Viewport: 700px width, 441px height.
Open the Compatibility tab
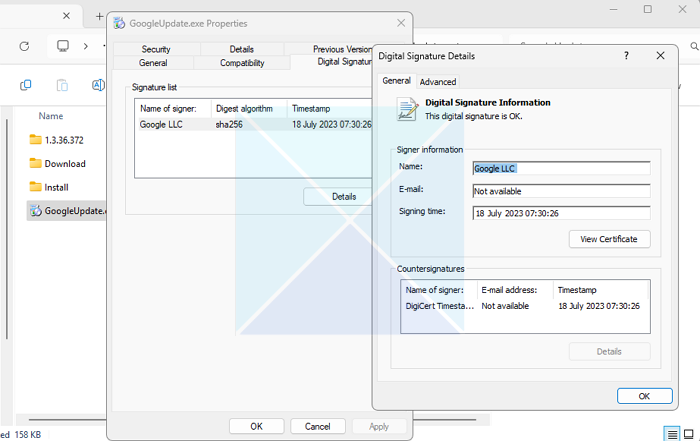(242, 63)
